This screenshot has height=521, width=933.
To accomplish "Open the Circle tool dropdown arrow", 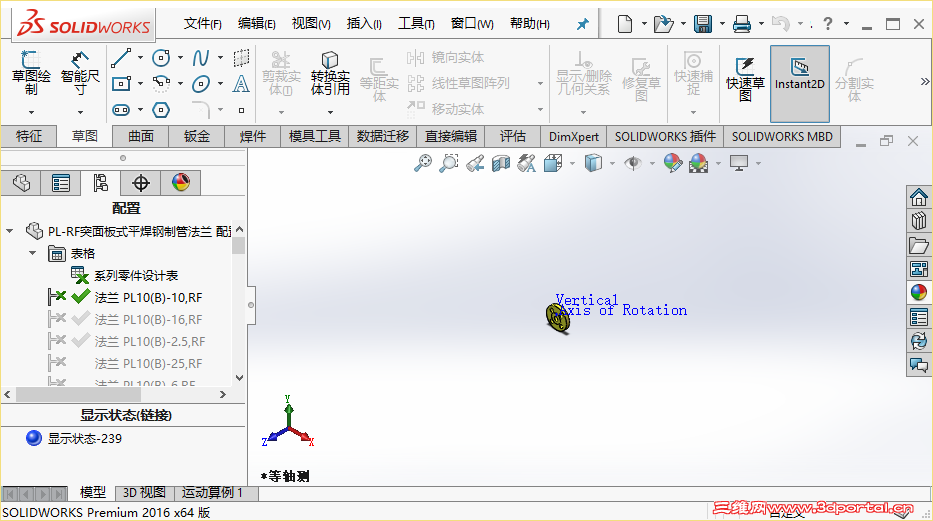I will pos(180,58).
